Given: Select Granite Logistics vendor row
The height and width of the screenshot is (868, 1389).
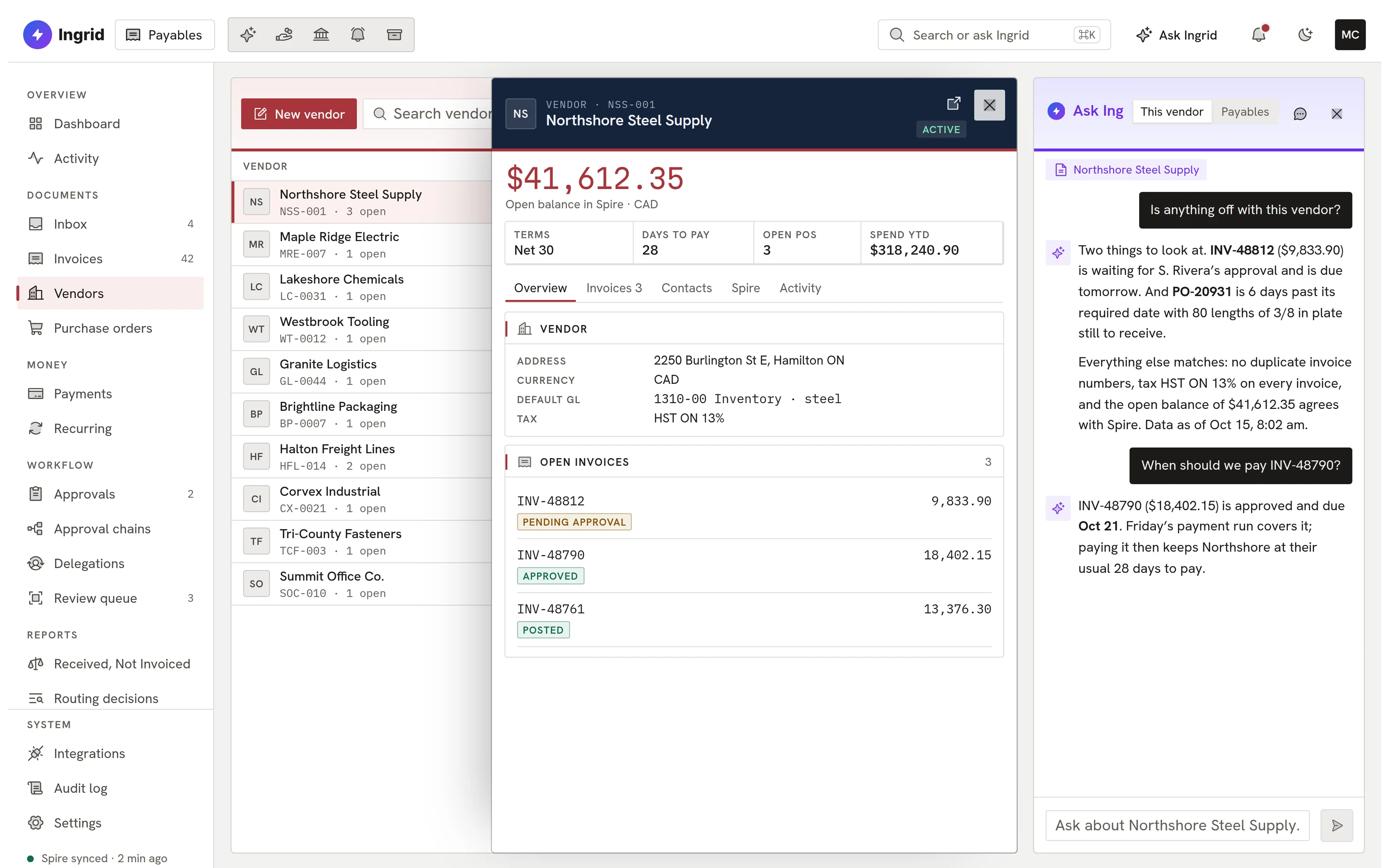Looking at the screenshot, I should [362, 372].
